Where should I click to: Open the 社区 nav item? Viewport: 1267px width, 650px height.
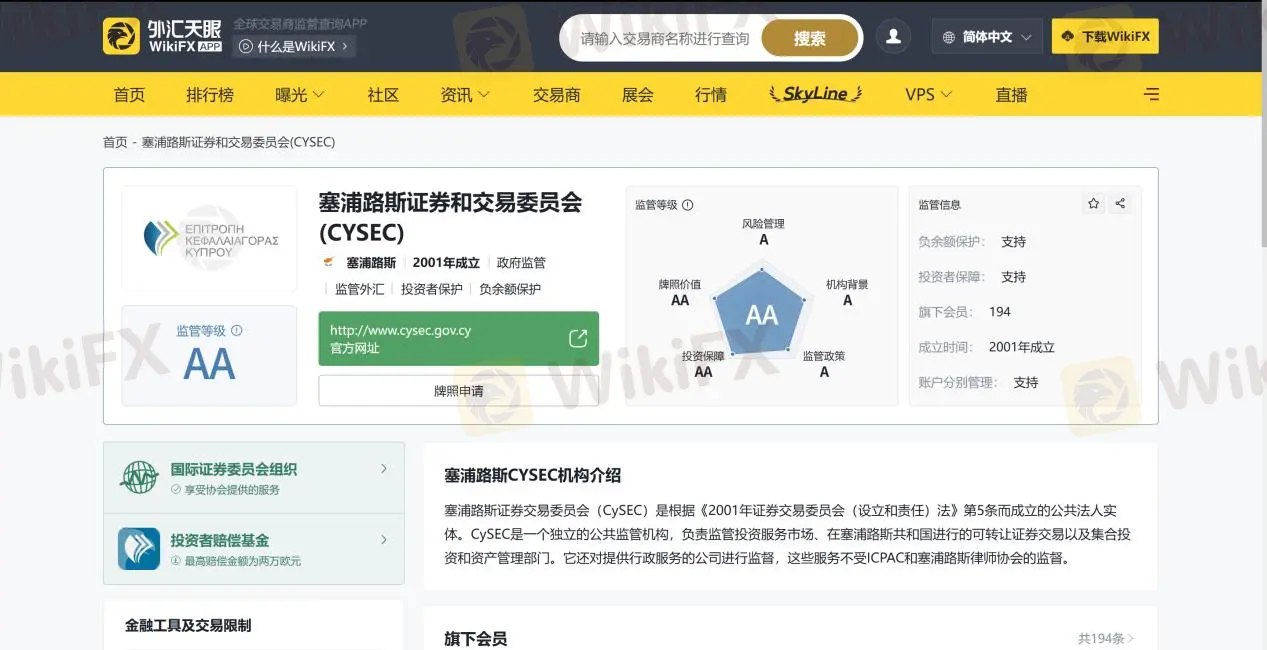[383, 94]
